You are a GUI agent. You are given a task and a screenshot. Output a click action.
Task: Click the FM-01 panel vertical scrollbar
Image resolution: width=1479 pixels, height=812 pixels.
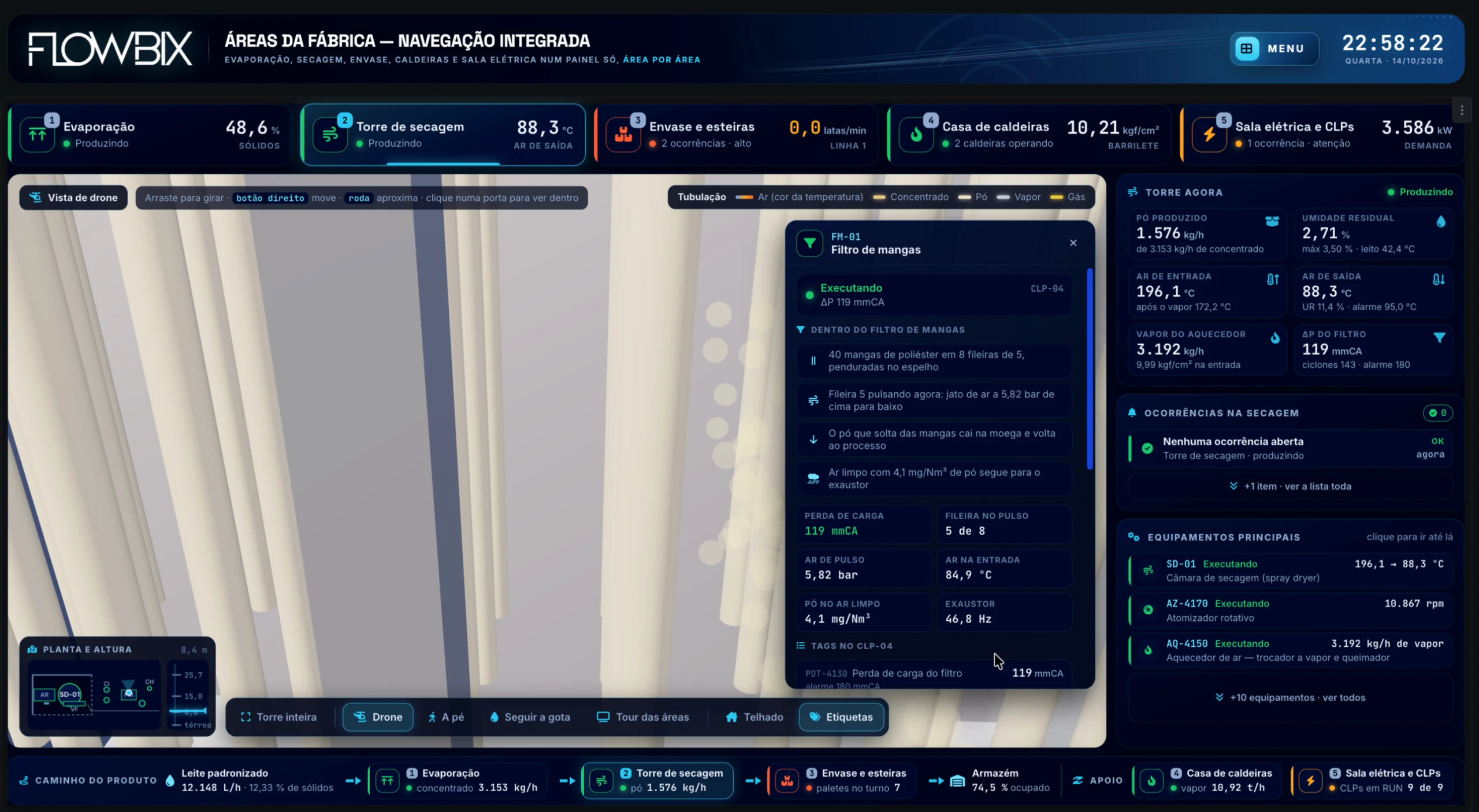tap(1090, 368)
